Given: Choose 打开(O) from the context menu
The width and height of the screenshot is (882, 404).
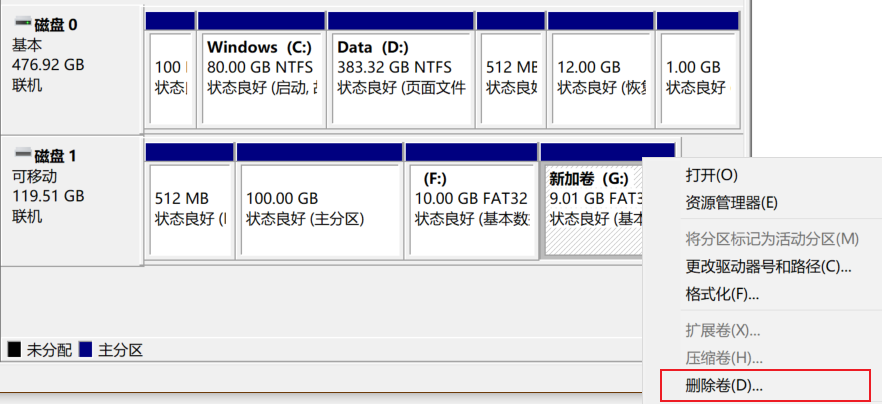Looking at the screenshot, I should pos(711,175).
